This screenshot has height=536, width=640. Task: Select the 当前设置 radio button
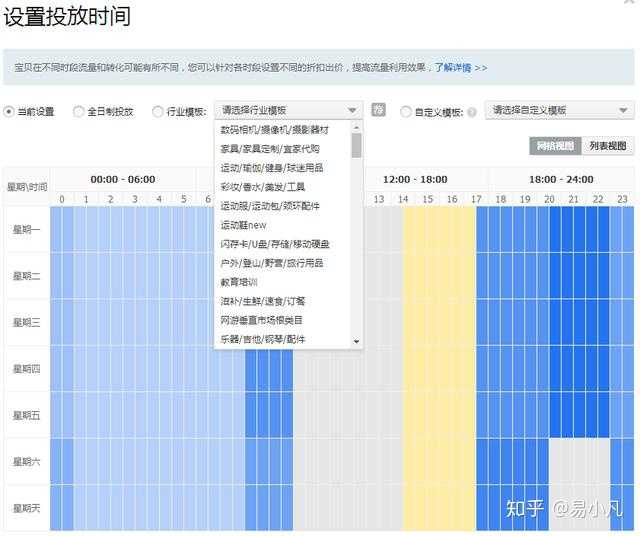click(9, 111)
